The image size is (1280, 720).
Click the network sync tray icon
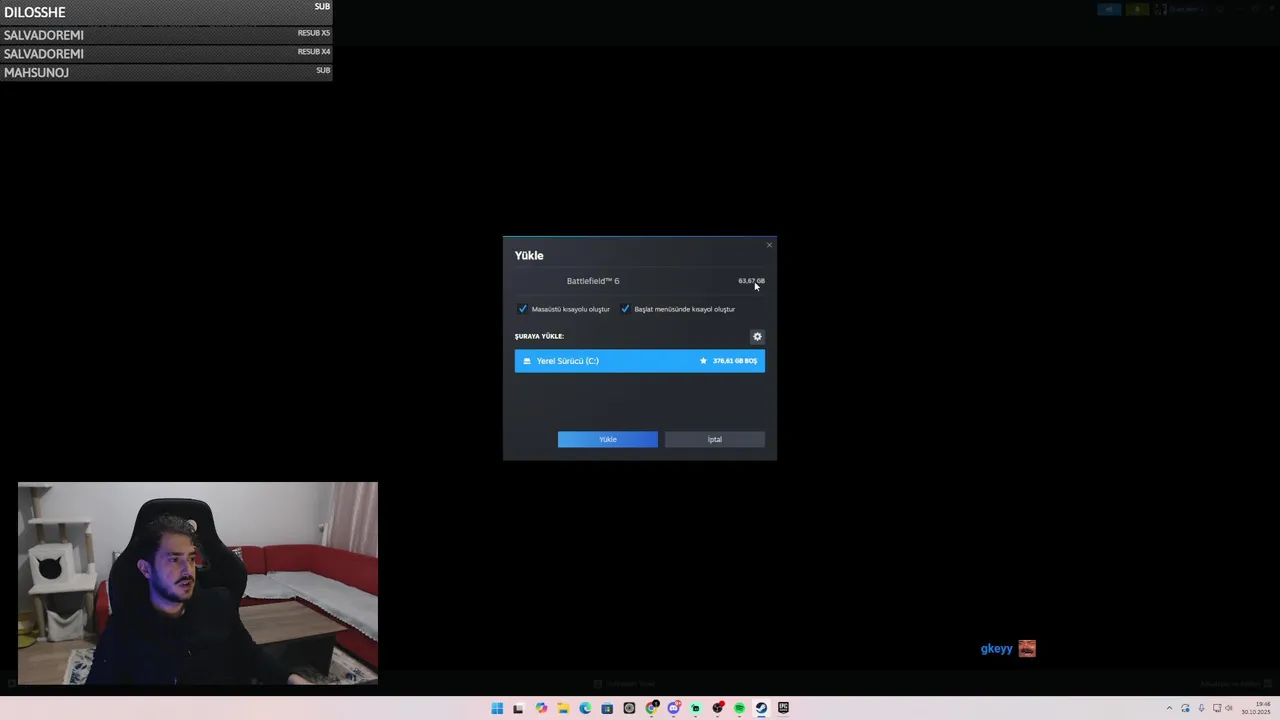1185,708
